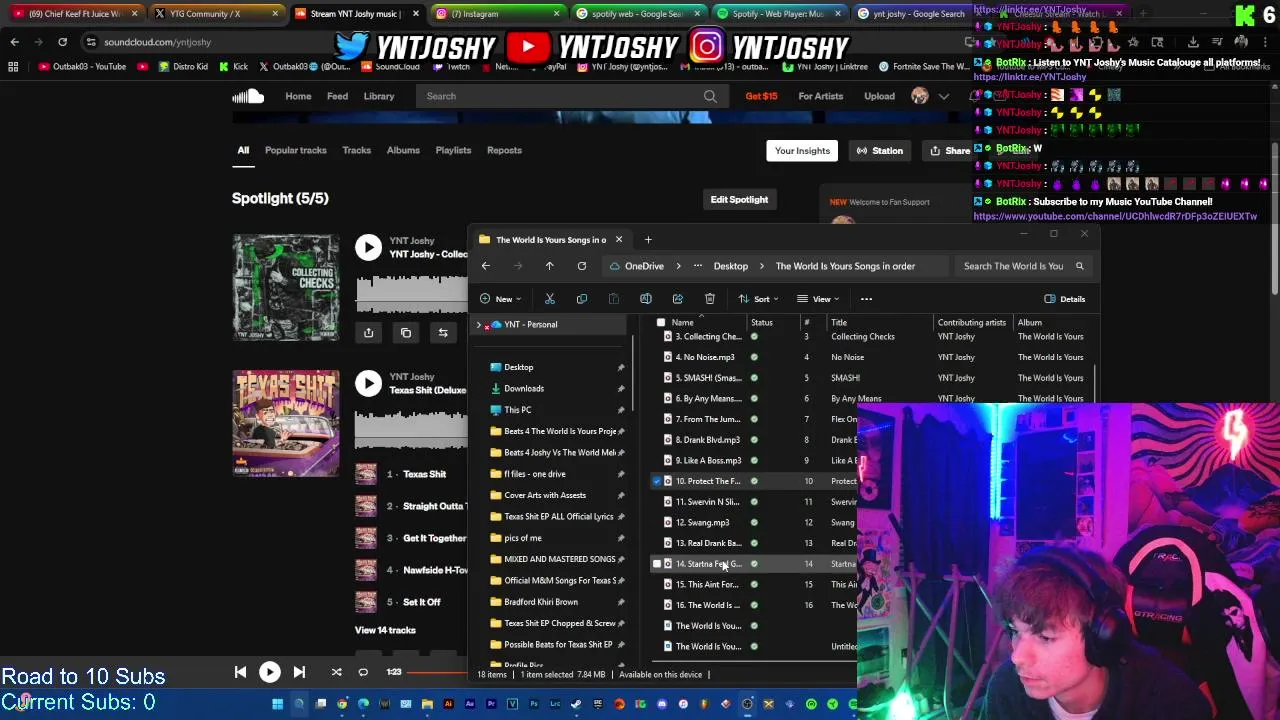Expand the YNT - Personal tree node
1280x720 pixels.
(478, 325)
